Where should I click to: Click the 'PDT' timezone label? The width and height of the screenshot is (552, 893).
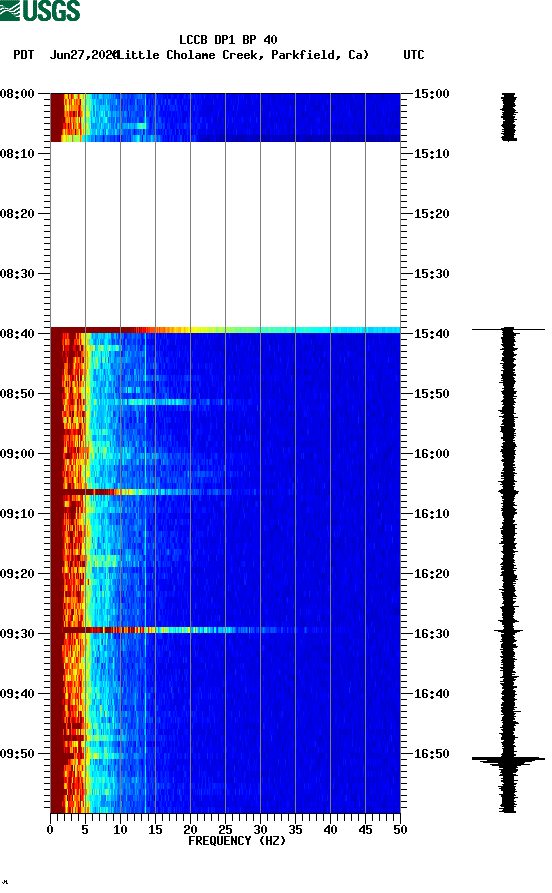click(x=23, y=55)
